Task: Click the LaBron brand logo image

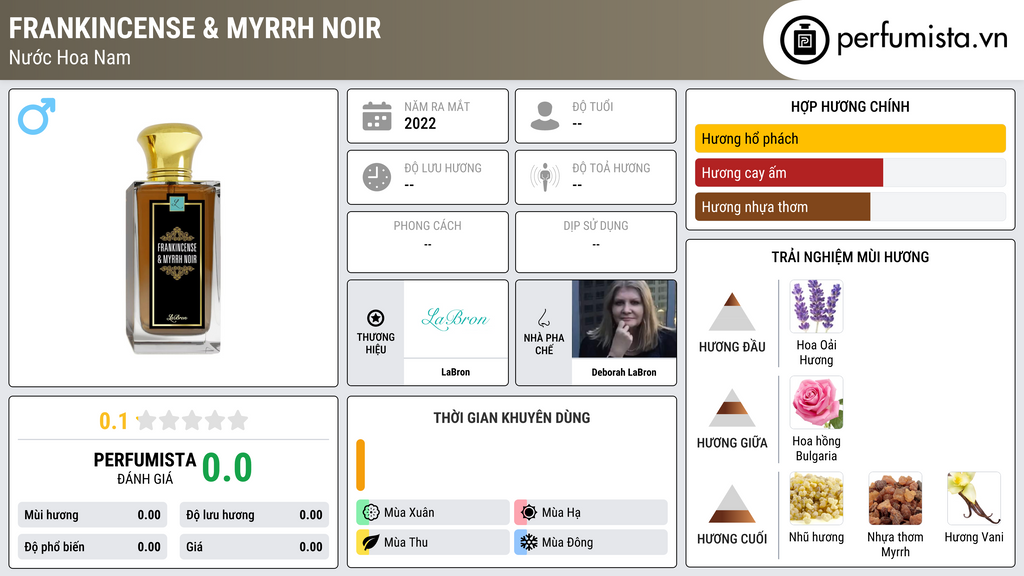Action: 455,319
